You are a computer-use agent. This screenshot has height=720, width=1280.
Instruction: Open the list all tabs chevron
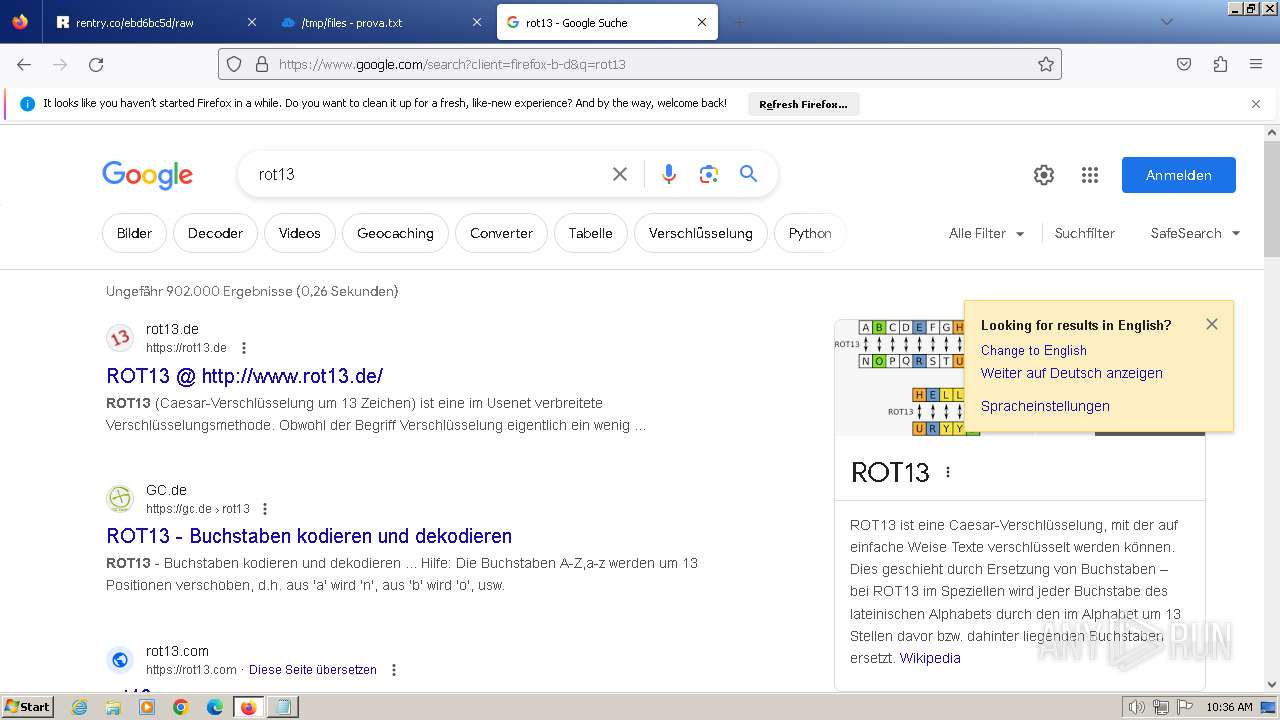click(1166, 22)
